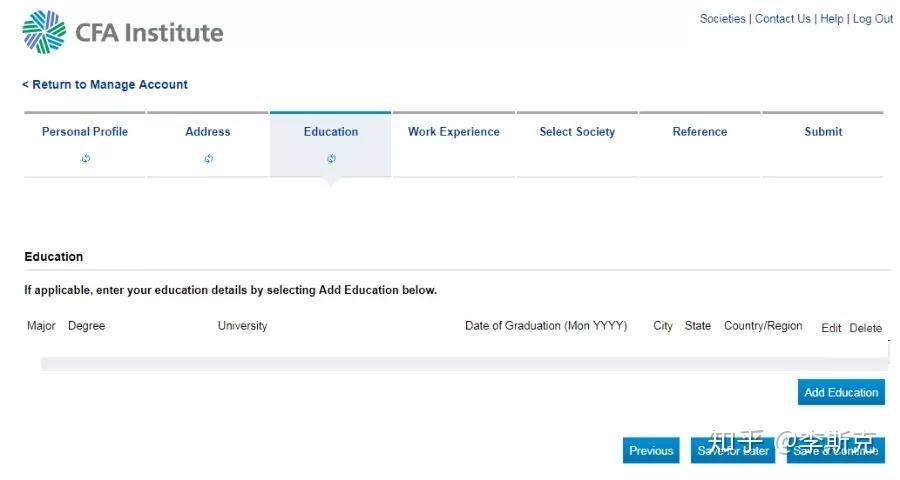
Task: Click the Education step status icon
Action: tap(331, 159)
